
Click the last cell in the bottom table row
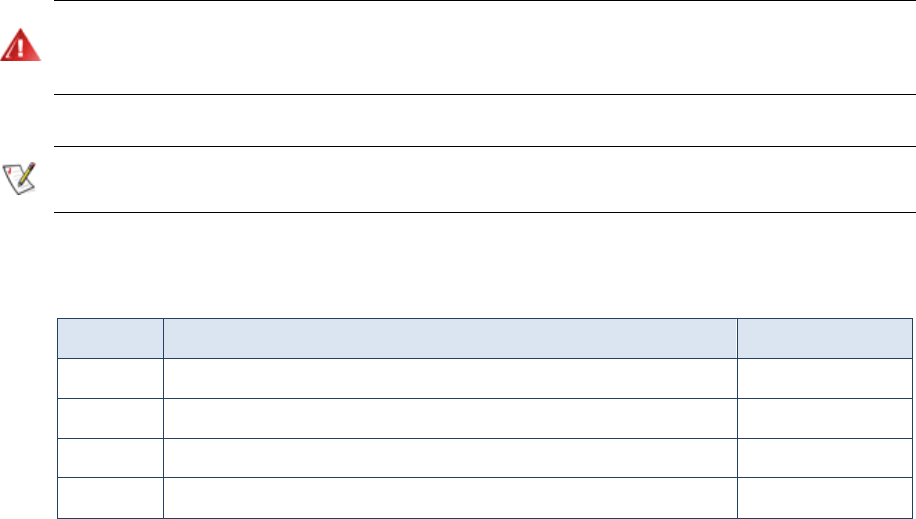[x=825, y=498]
